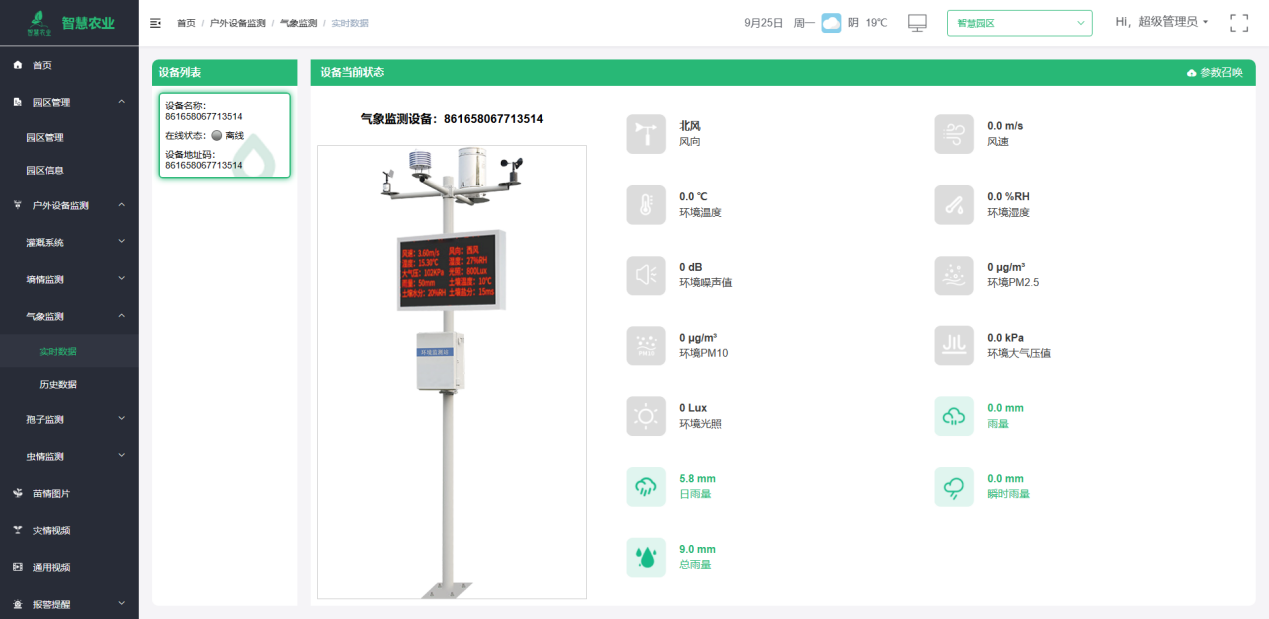Click the 环境PM10 icon
This screenshot has height=619, width=1269.
pos(646,345)
